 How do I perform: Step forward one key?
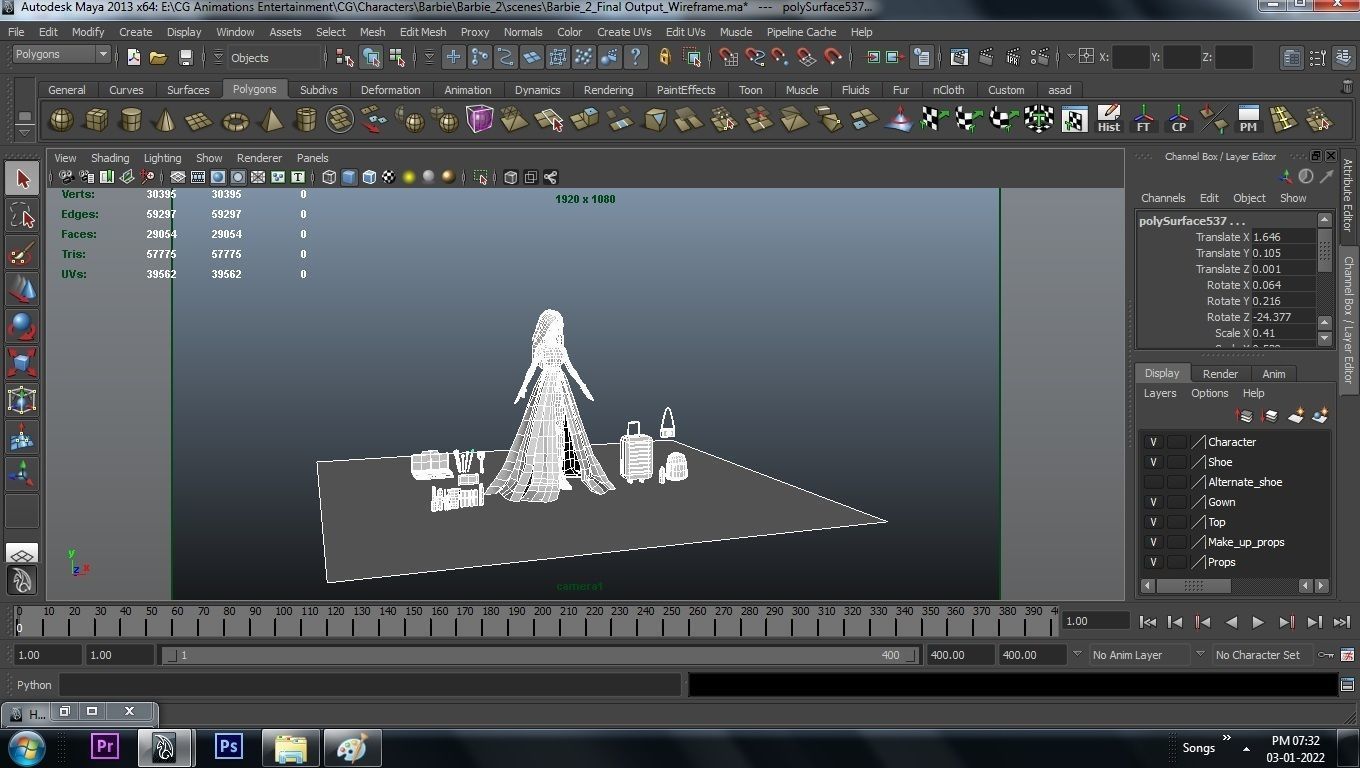pyautogui.click(x=1286, y=622)
